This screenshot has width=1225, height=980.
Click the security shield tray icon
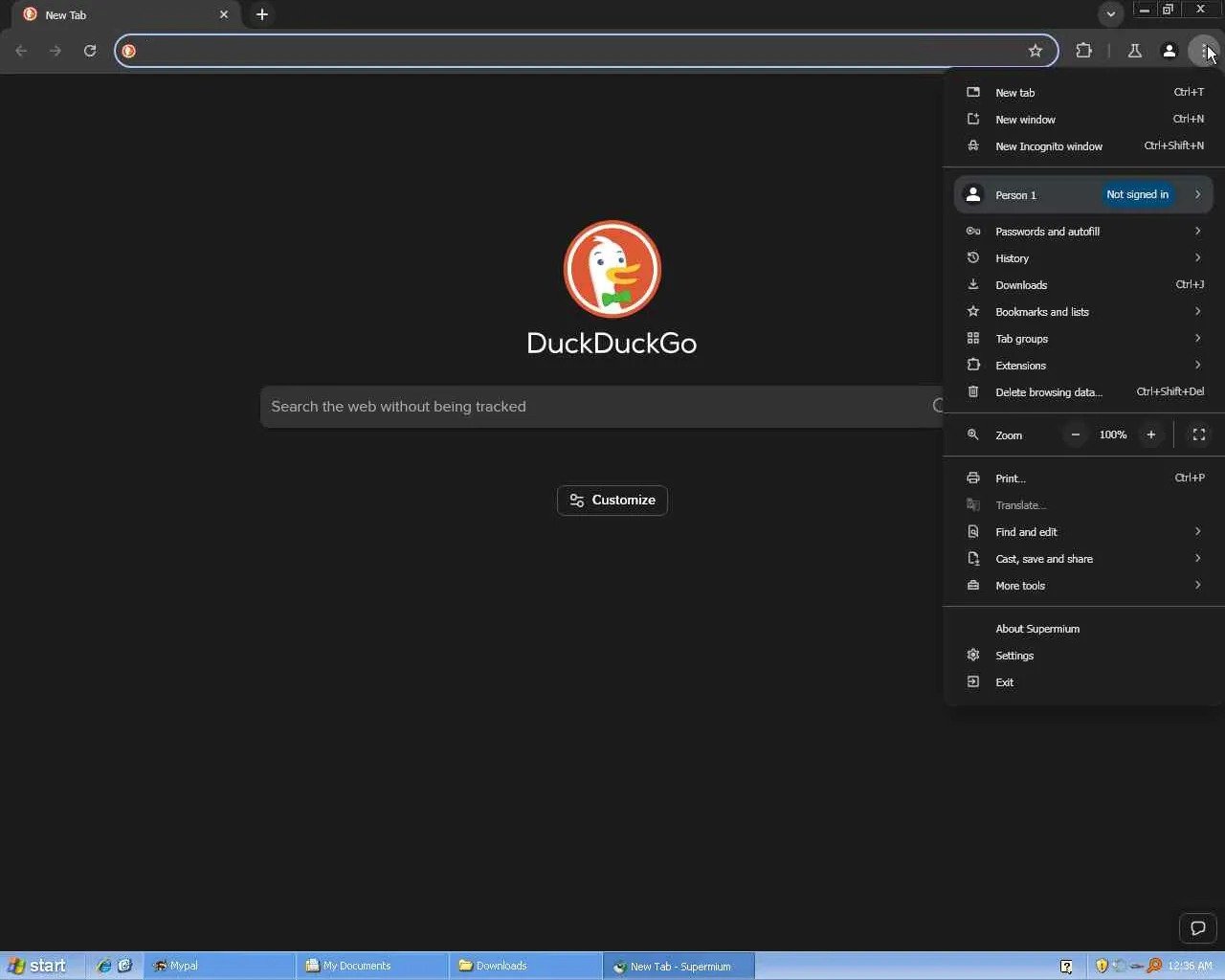pos(1102,967)
